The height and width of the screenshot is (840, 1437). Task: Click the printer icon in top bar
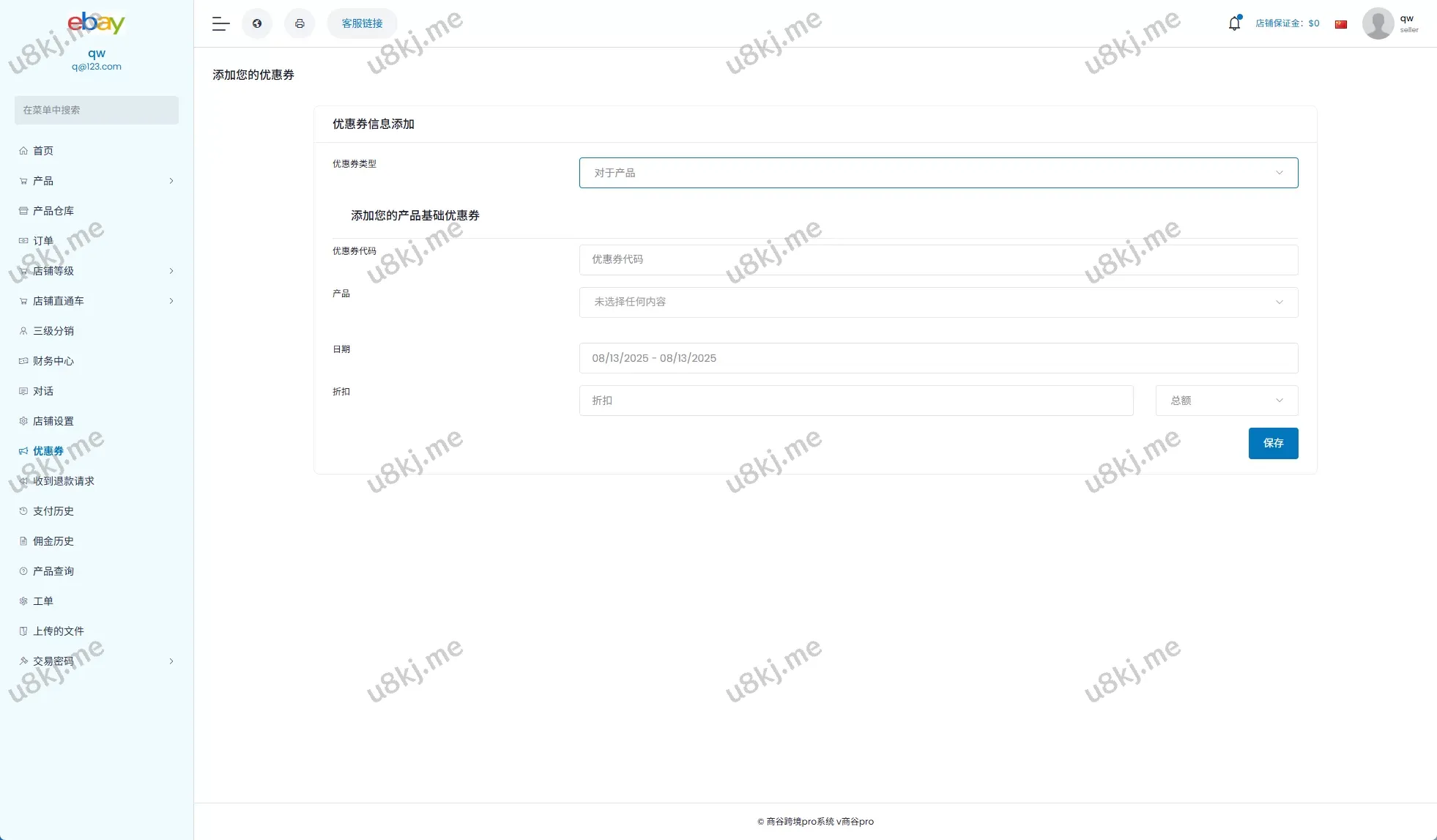[300, 23]
